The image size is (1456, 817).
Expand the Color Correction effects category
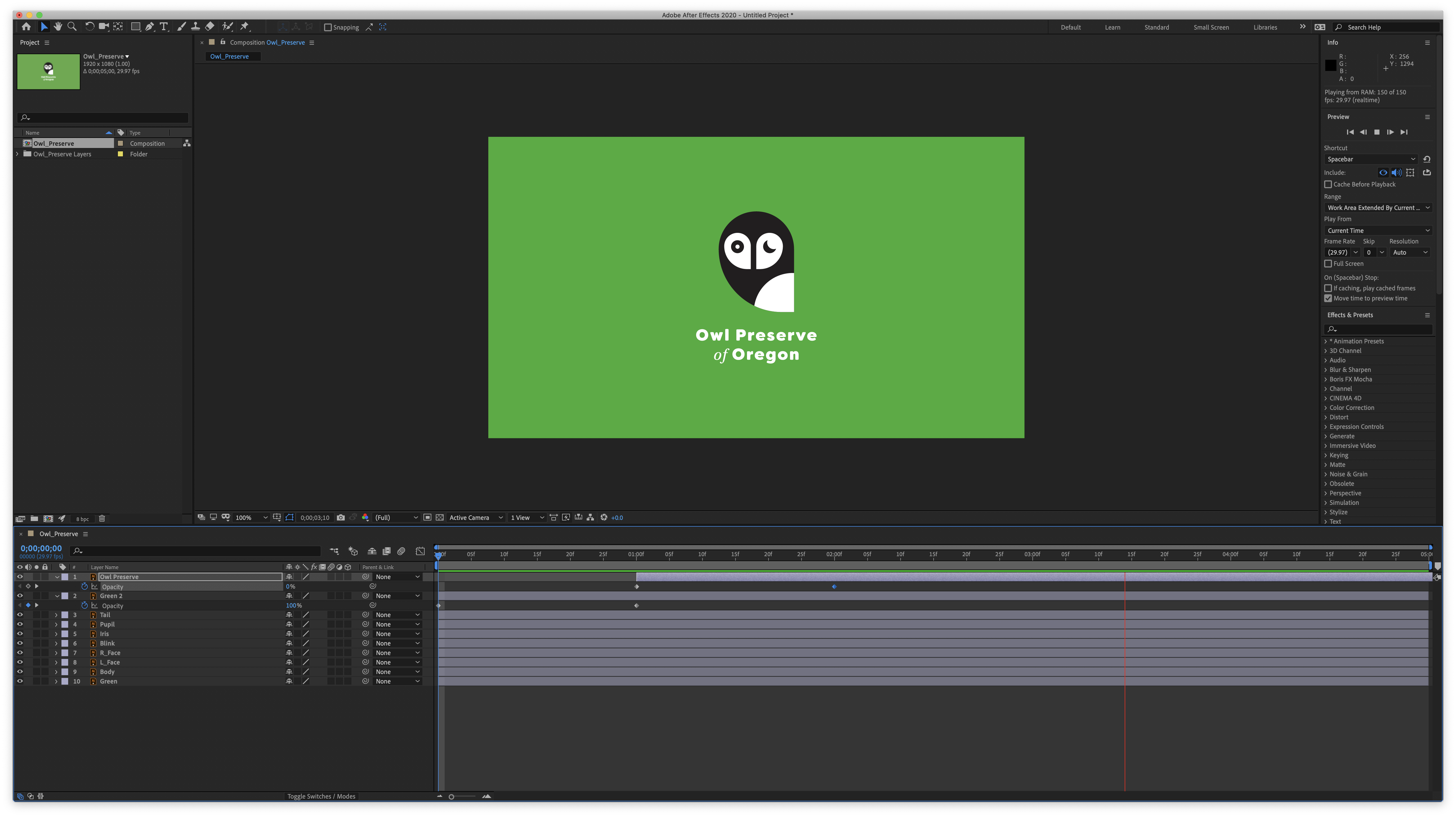(x=1326, y=408)
